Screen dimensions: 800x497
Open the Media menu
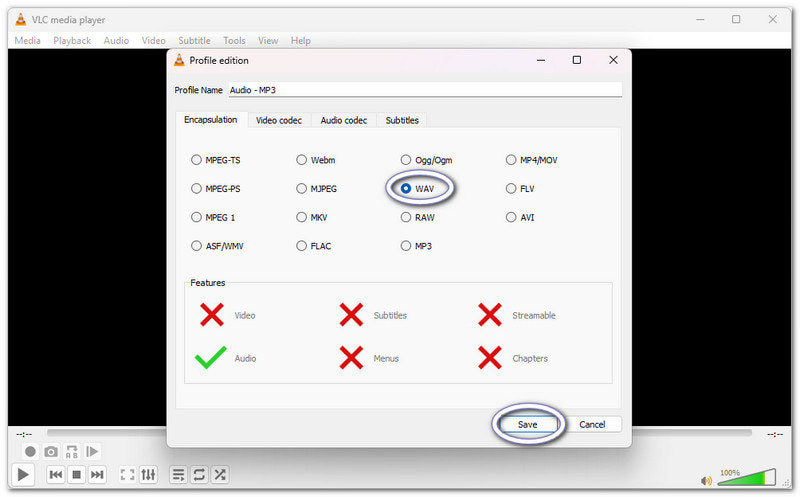click(x=28, y=40)
